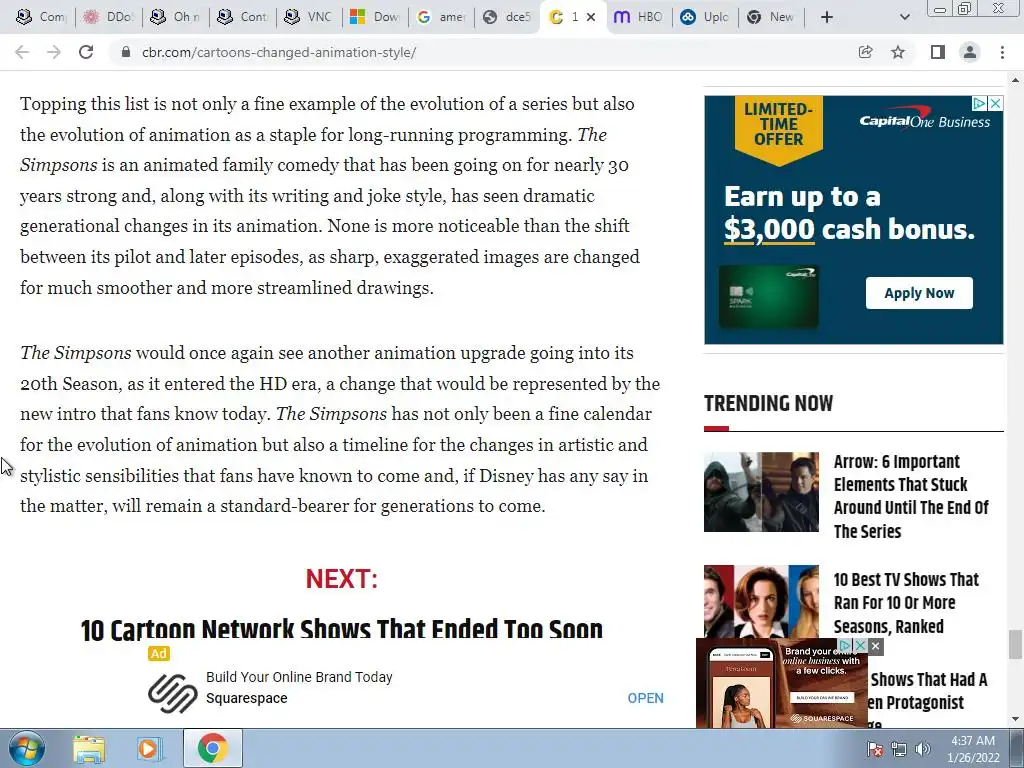Click TRENDING NOW heading
The image size is (1024, 768).
(769, 403)
